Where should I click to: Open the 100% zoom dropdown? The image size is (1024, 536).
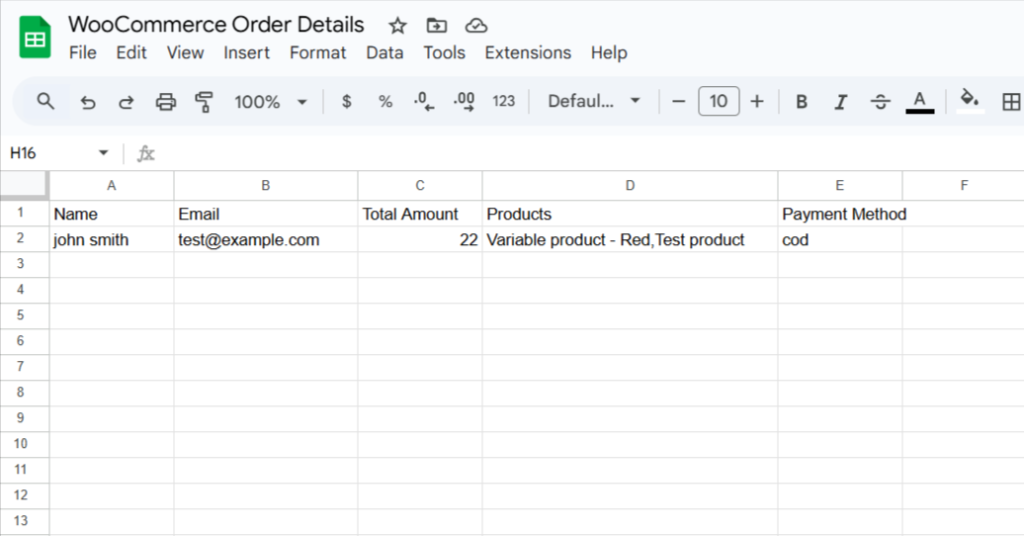click(270, 101)
